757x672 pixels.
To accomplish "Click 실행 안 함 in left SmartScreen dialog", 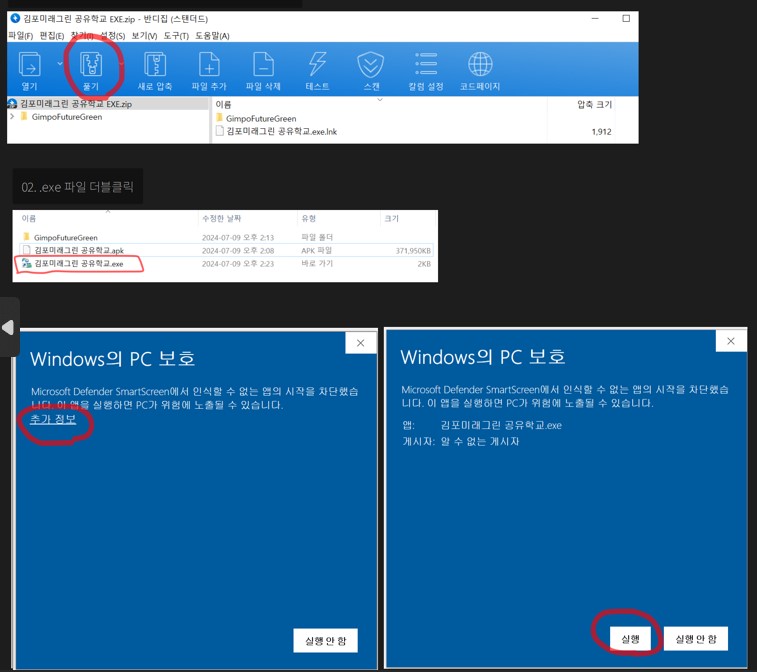I will point(325,641).
